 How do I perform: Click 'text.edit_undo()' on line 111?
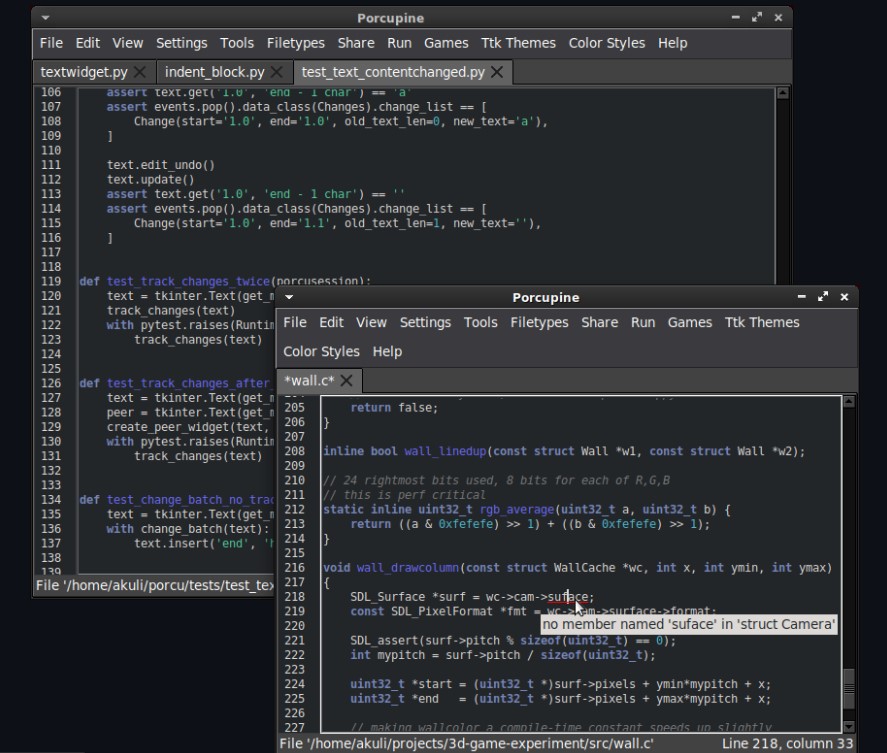[161, 165]
